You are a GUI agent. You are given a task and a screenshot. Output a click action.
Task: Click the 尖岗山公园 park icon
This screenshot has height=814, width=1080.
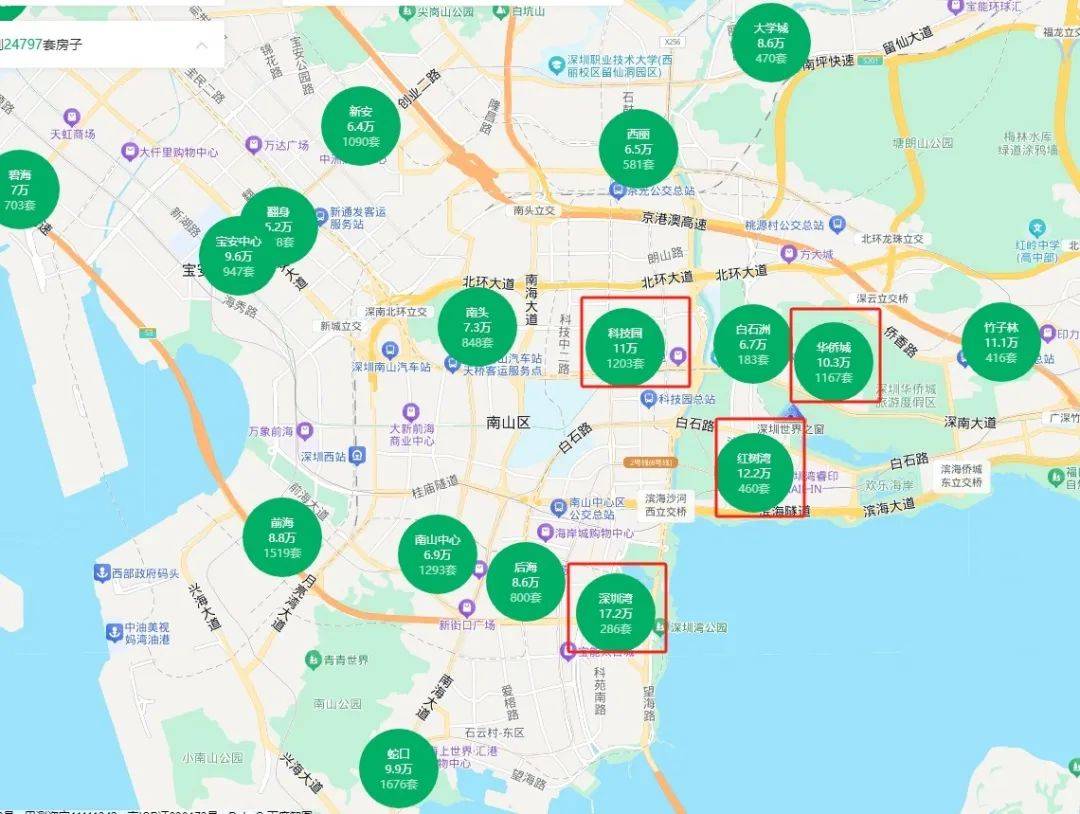pos(407,12)
